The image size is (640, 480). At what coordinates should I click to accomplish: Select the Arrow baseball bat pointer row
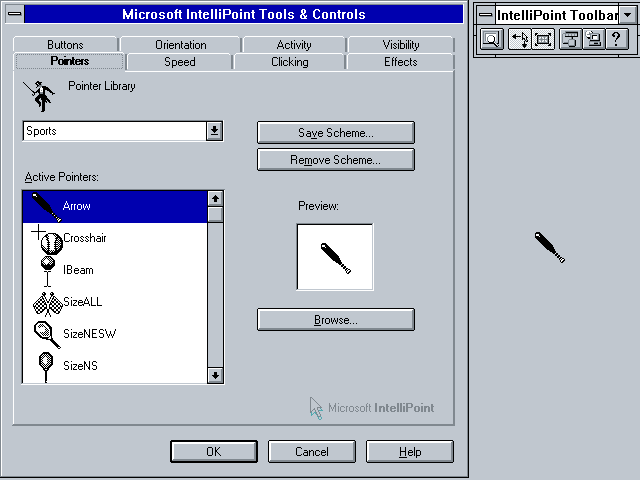coord(115,207)
